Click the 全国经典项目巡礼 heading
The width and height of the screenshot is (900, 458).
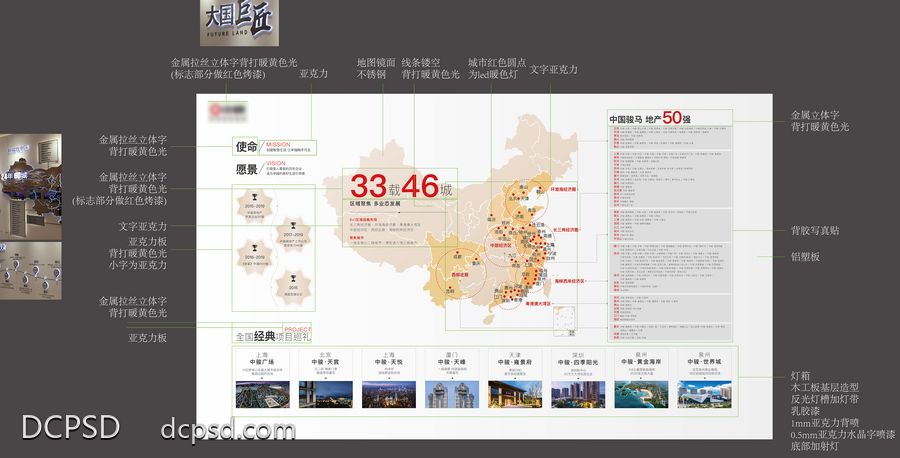point(273,336)
